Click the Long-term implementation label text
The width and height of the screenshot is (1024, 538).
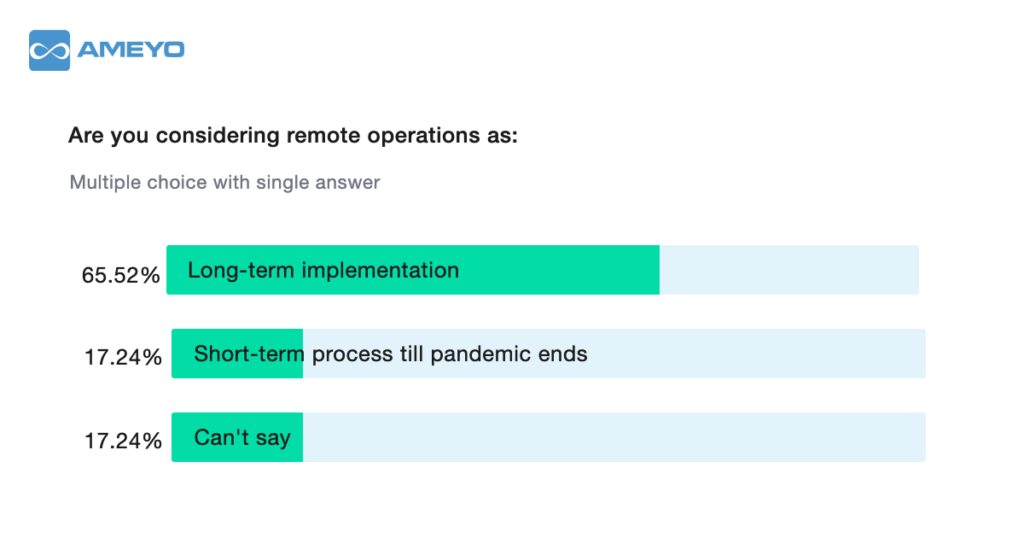(323, 270)
